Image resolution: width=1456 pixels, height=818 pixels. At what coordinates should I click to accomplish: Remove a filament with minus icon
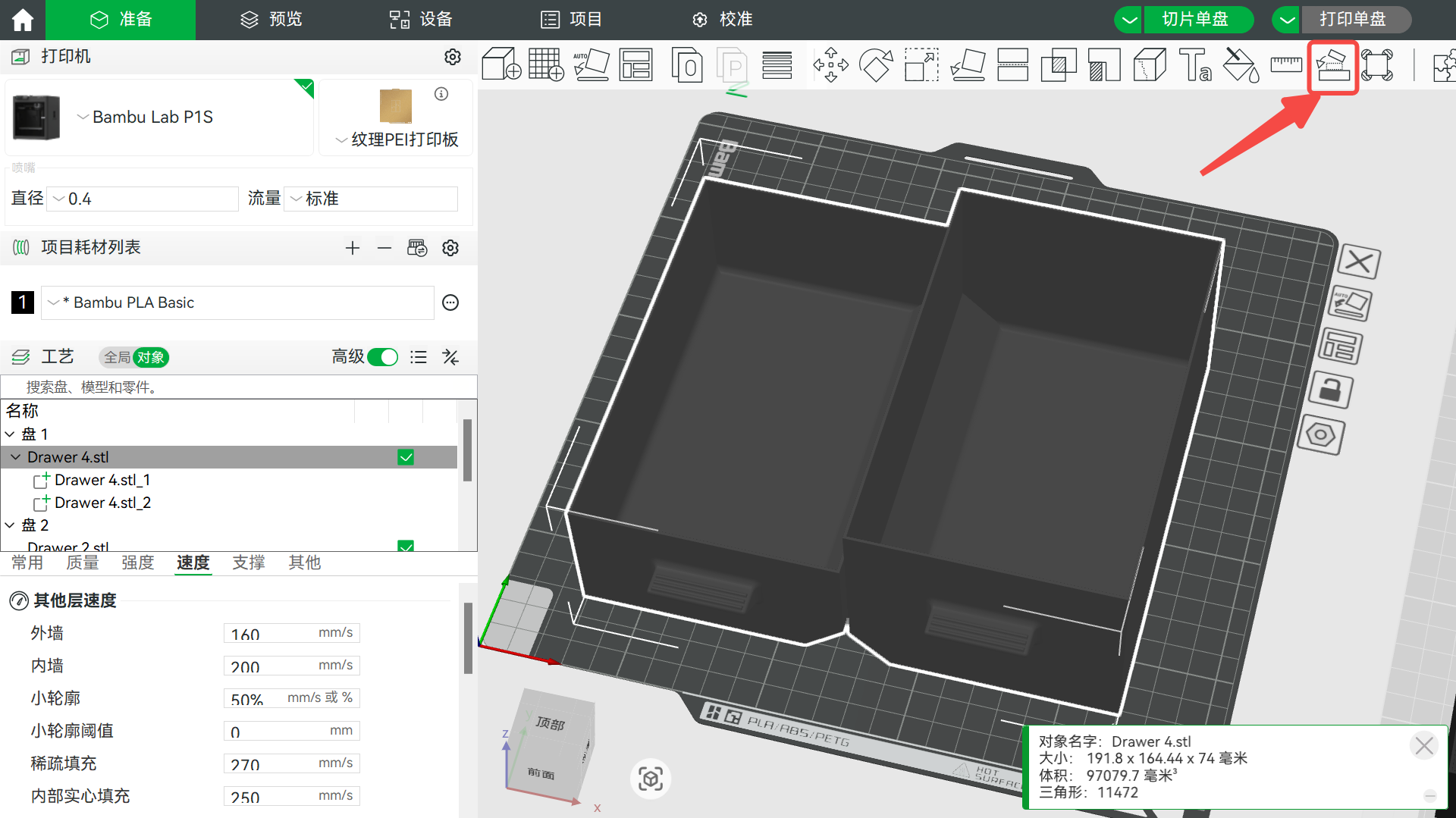384,248
